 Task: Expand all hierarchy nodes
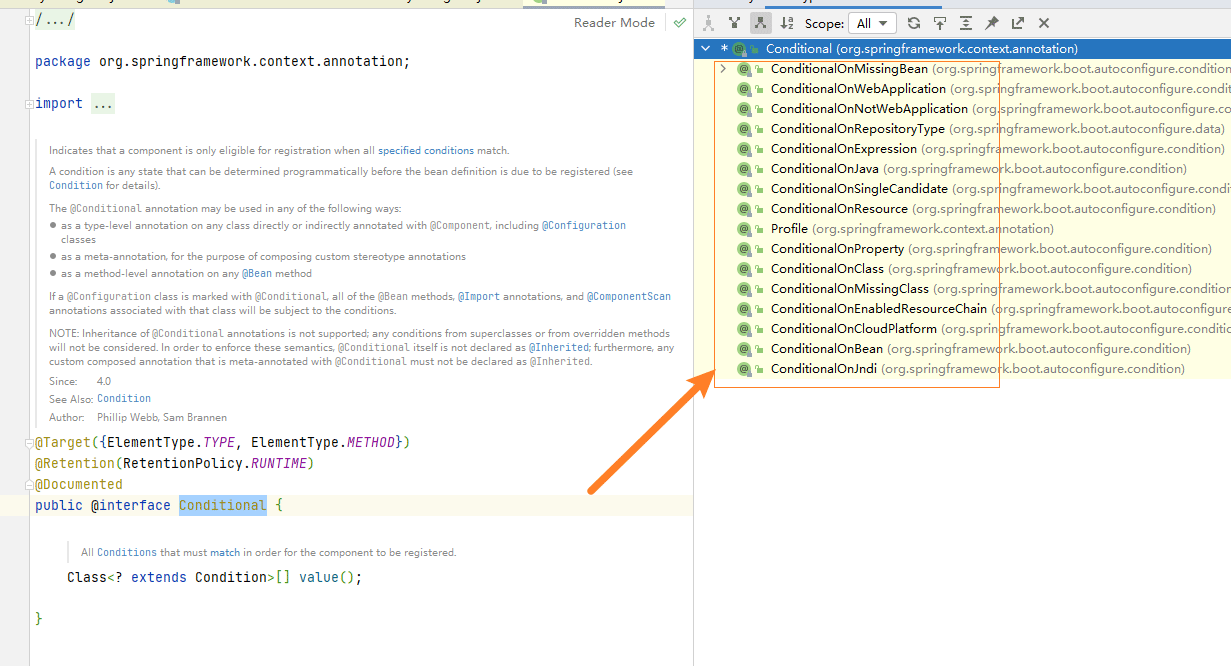click(x=966, y=23)
